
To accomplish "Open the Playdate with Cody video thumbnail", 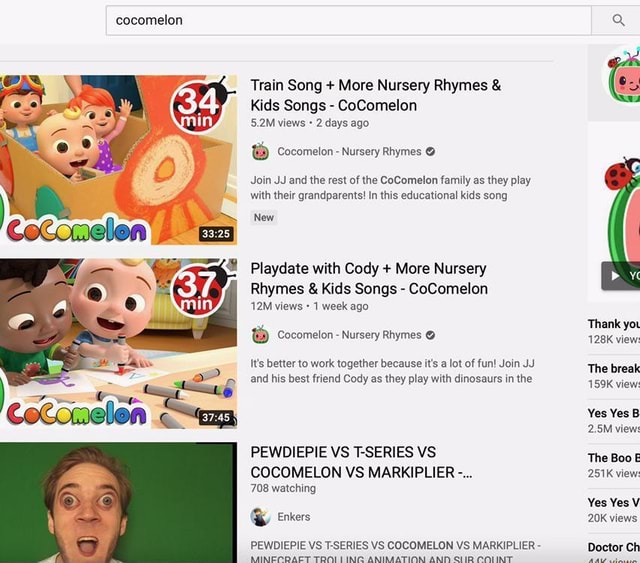I will (118, 343).
